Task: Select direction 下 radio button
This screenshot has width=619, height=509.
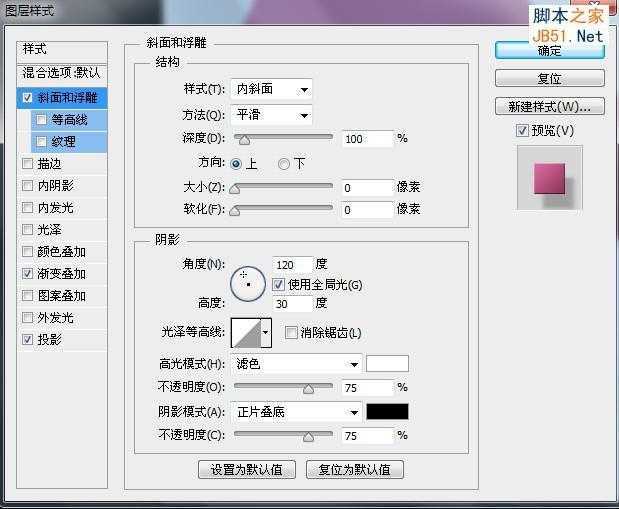Action: click(x=283, y=163)
